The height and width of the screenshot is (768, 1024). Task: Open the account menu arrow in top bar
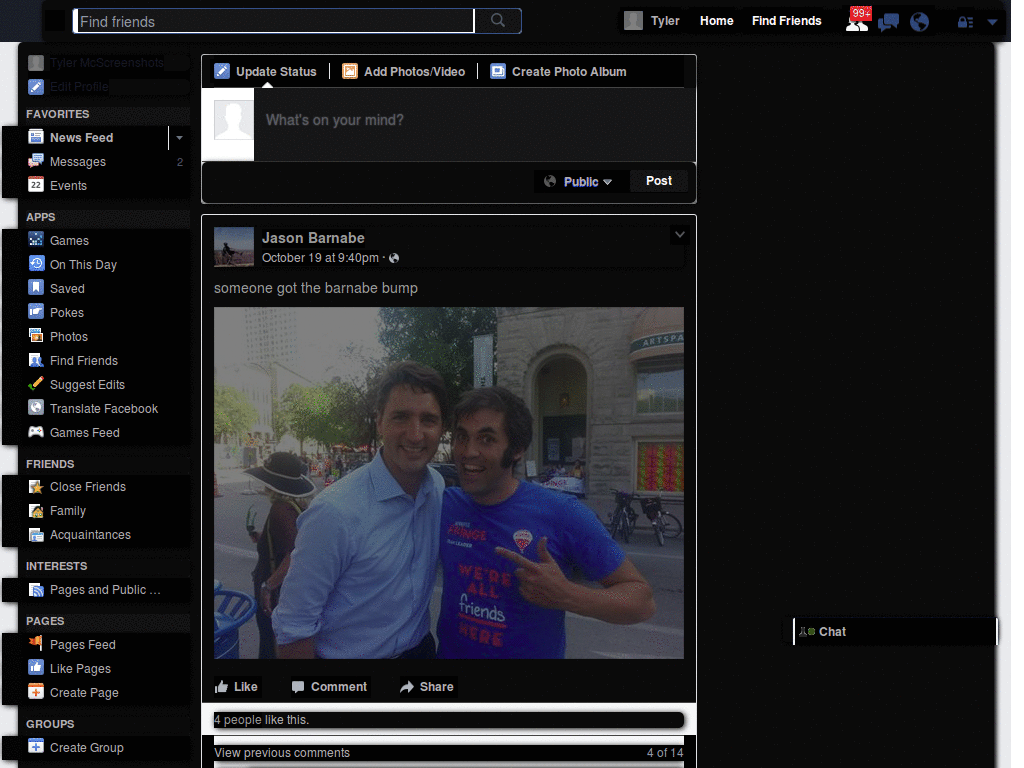pyautogui.click(x=992, y=22)
